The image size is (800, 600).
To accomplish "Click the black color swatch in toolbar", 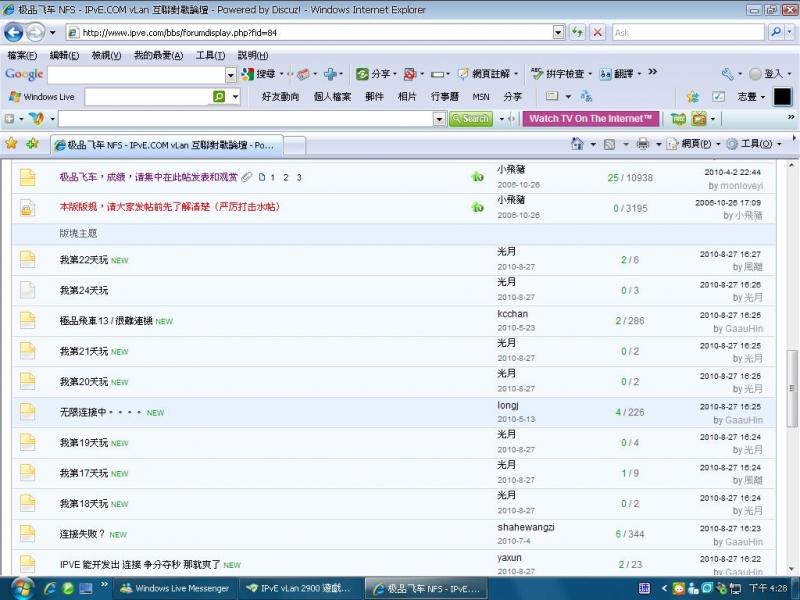I will 782,97.
